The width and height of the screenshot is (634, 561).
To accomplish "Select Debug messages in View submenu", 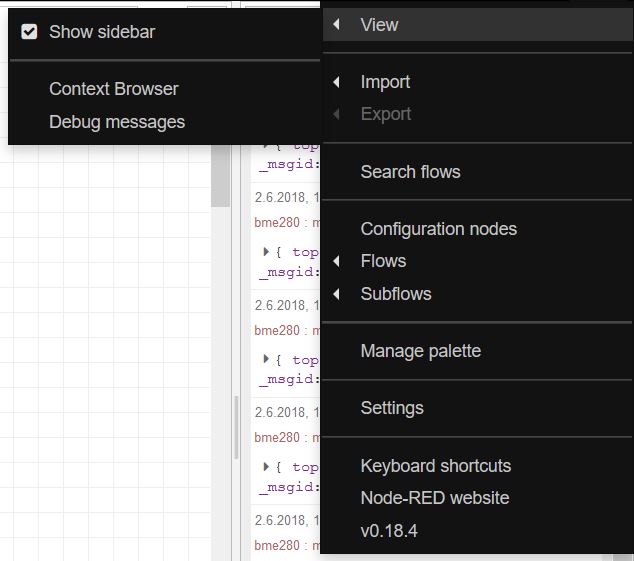I will [x=117, y=122].
